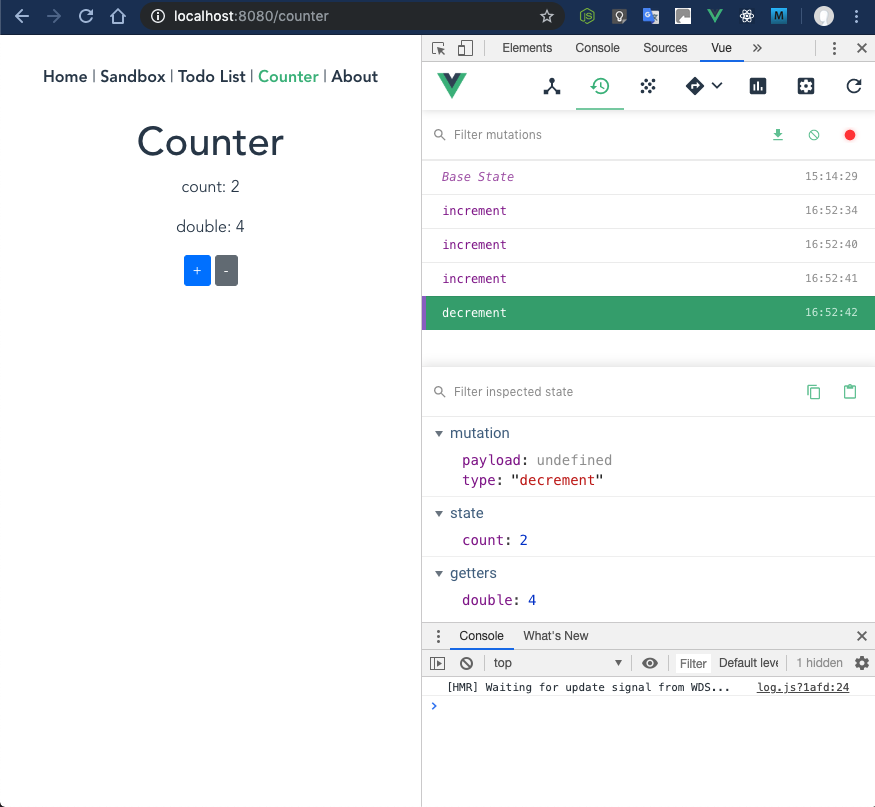Toggle the console Filter button
Viewport: 875px width, 807px height.
coord(692,662)
